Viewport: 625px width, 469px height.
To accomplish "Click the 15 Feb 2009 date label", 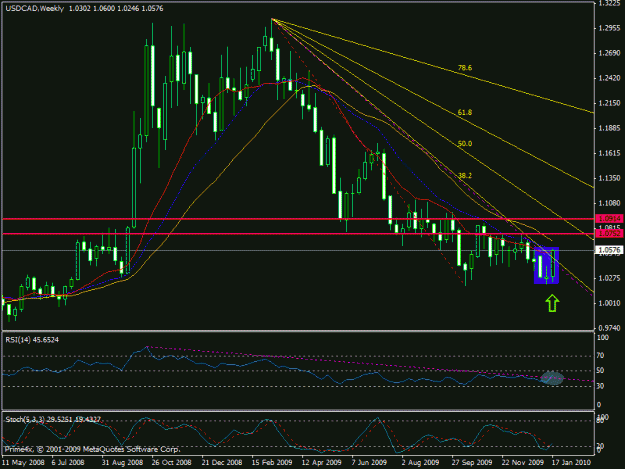I will coord(272,462).
